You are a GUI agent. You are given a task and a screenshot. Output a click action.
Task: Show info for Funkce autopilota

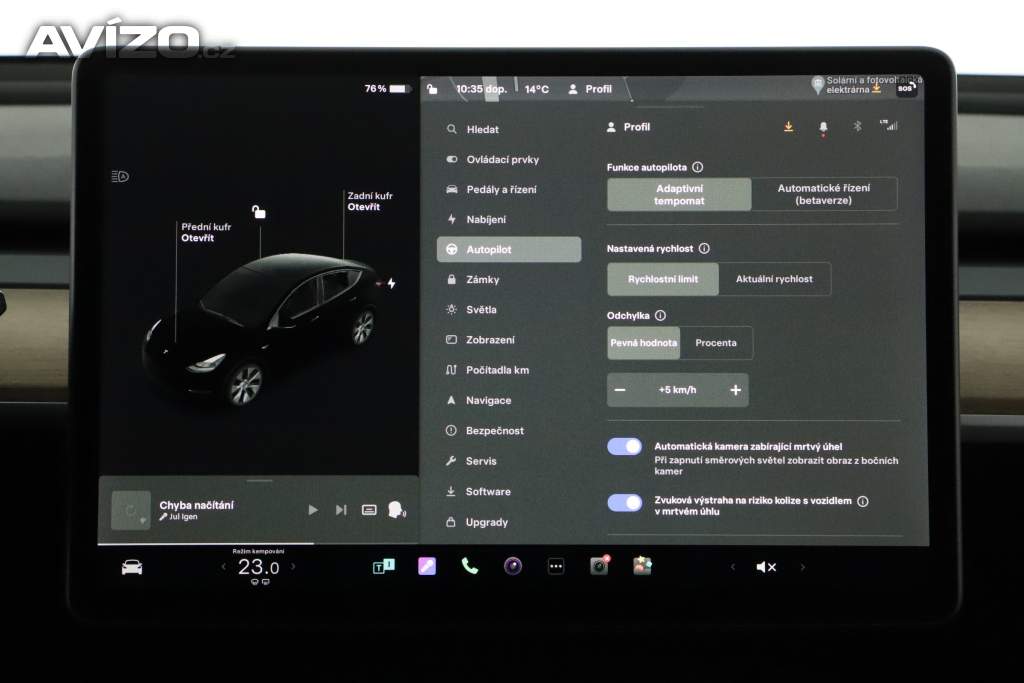click(697, 167)
